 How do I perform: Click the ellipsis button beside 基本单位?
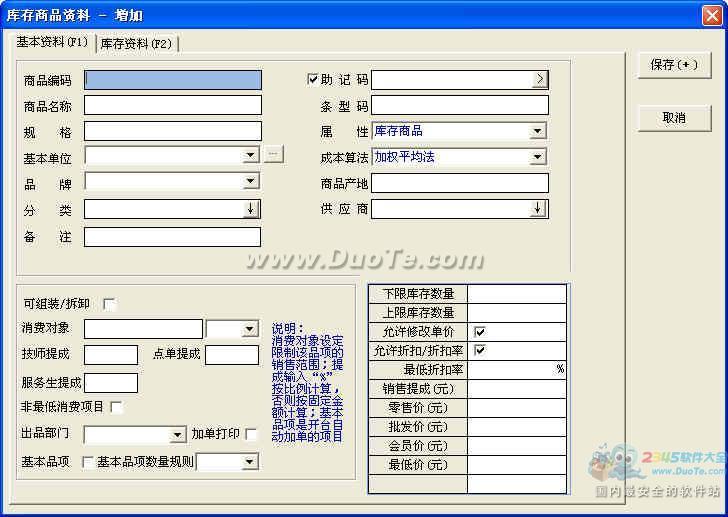274,155
